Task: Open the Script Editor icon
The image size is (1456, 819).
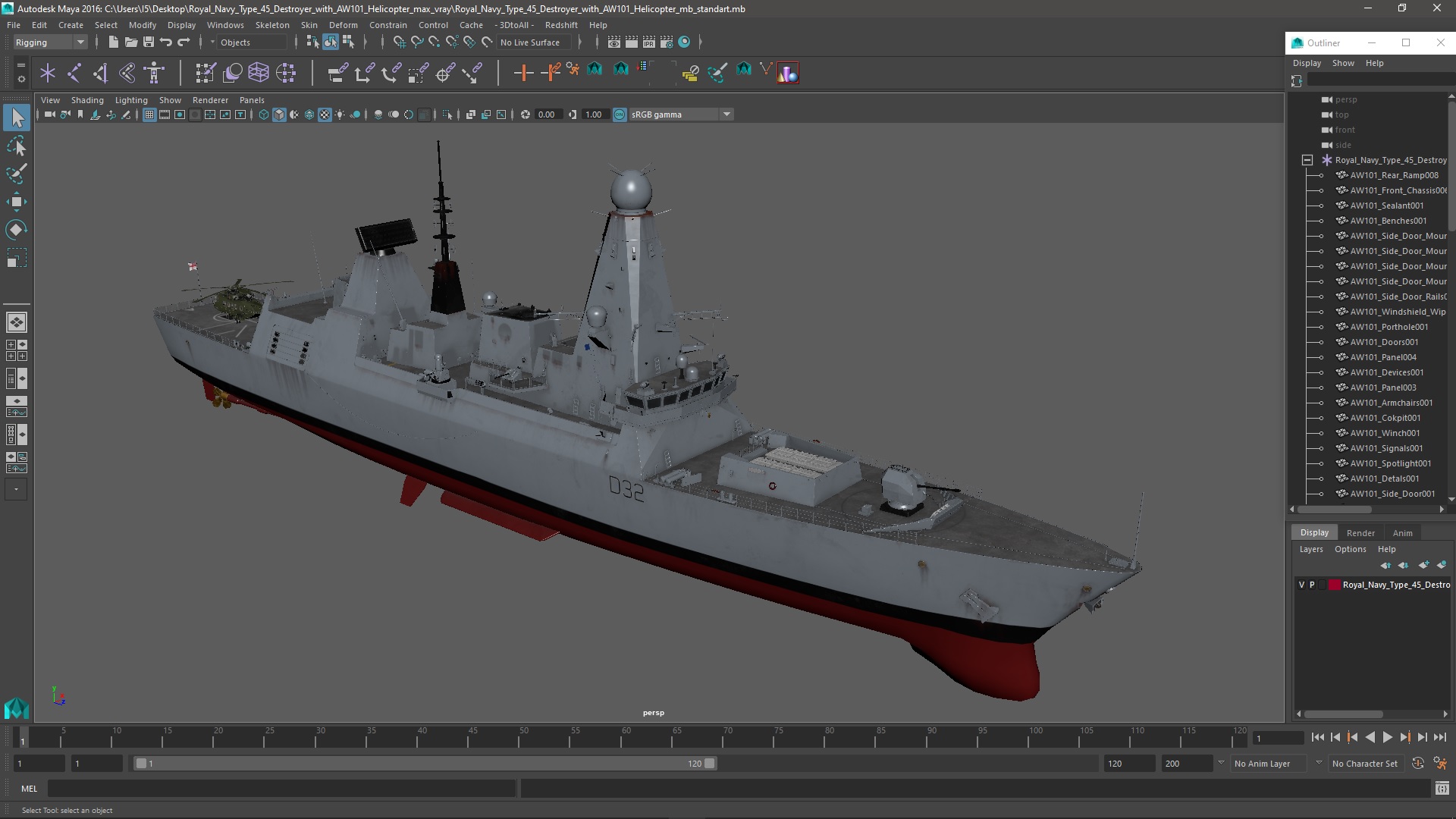Action: pos(1442,789)
